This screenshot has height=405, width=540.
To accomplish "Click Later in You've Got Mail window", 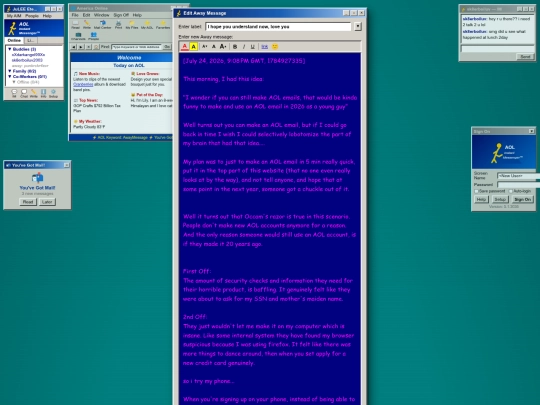I will tap(47, 202).
